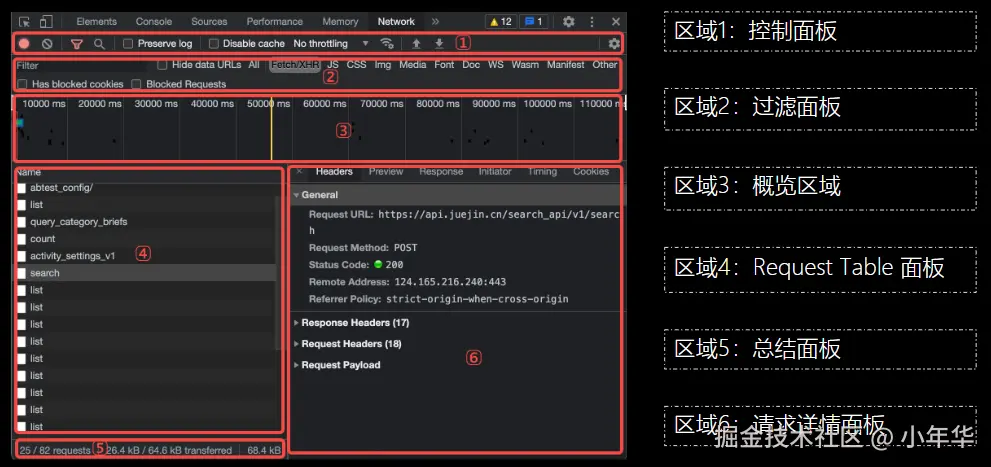This screenshot has width=991, height=467.
Task: Switch to the Memory tab
Action: (340, 21)
